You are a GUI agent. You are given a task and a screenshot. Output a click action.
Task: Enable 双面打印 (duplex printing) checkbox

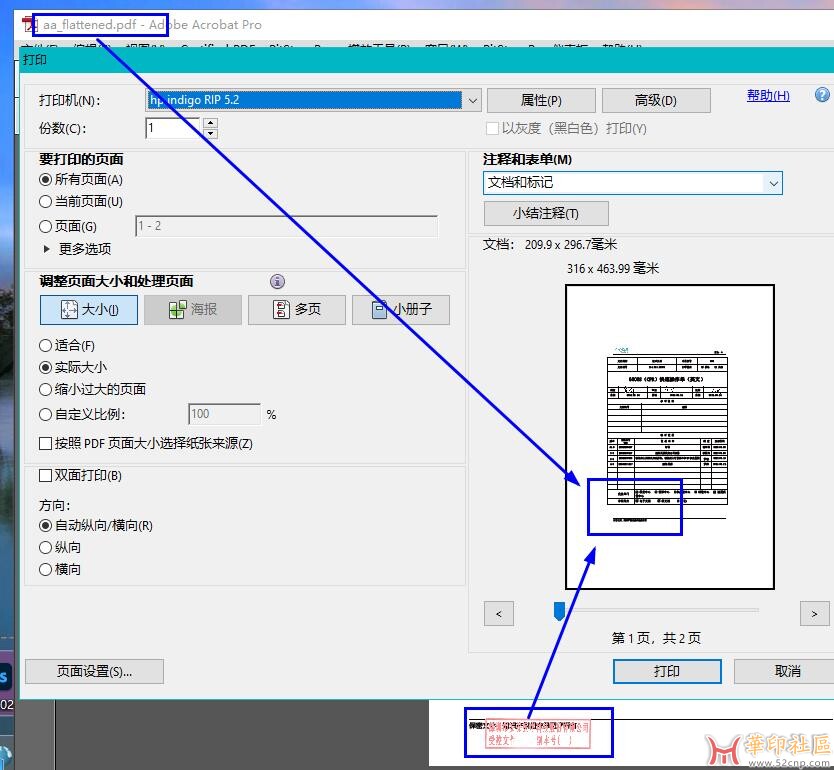45,476
